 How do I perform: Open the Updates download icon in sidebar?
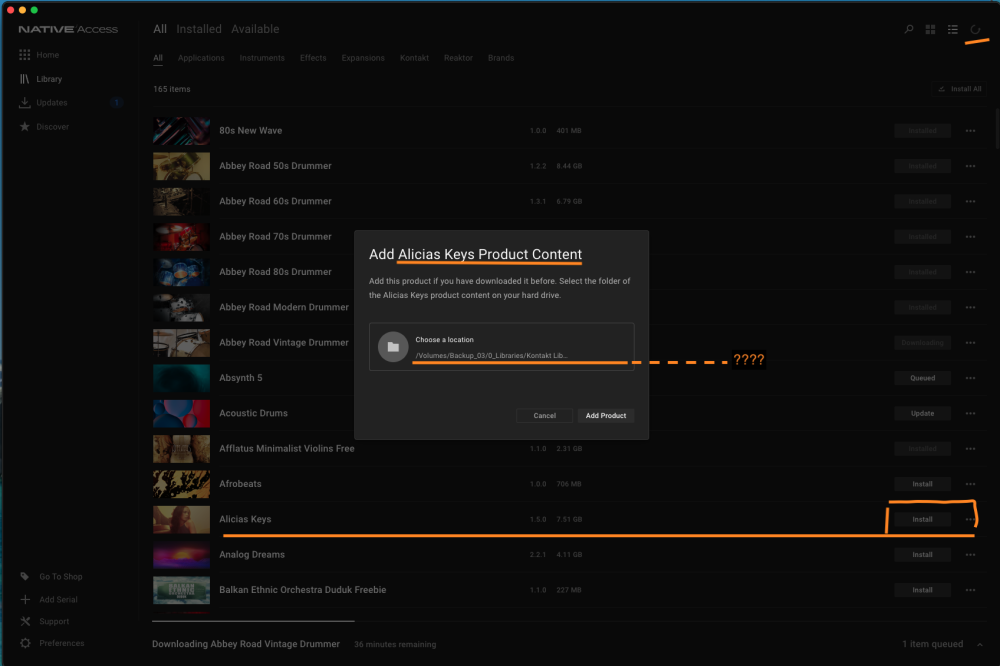coord(24,102)
